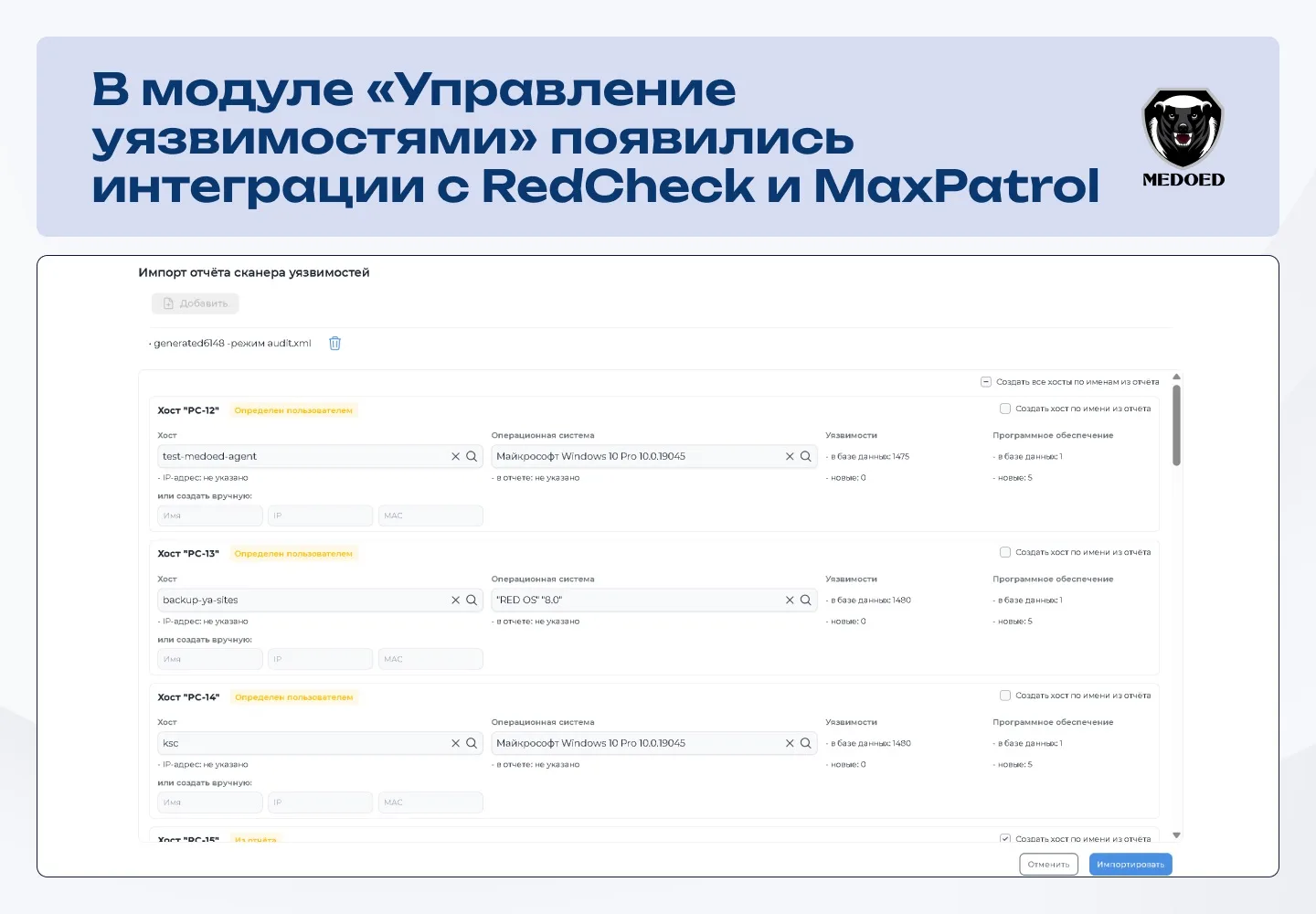Clear the ksc host field
Screen dimensions: 1316x914
[x=455, y=743]
